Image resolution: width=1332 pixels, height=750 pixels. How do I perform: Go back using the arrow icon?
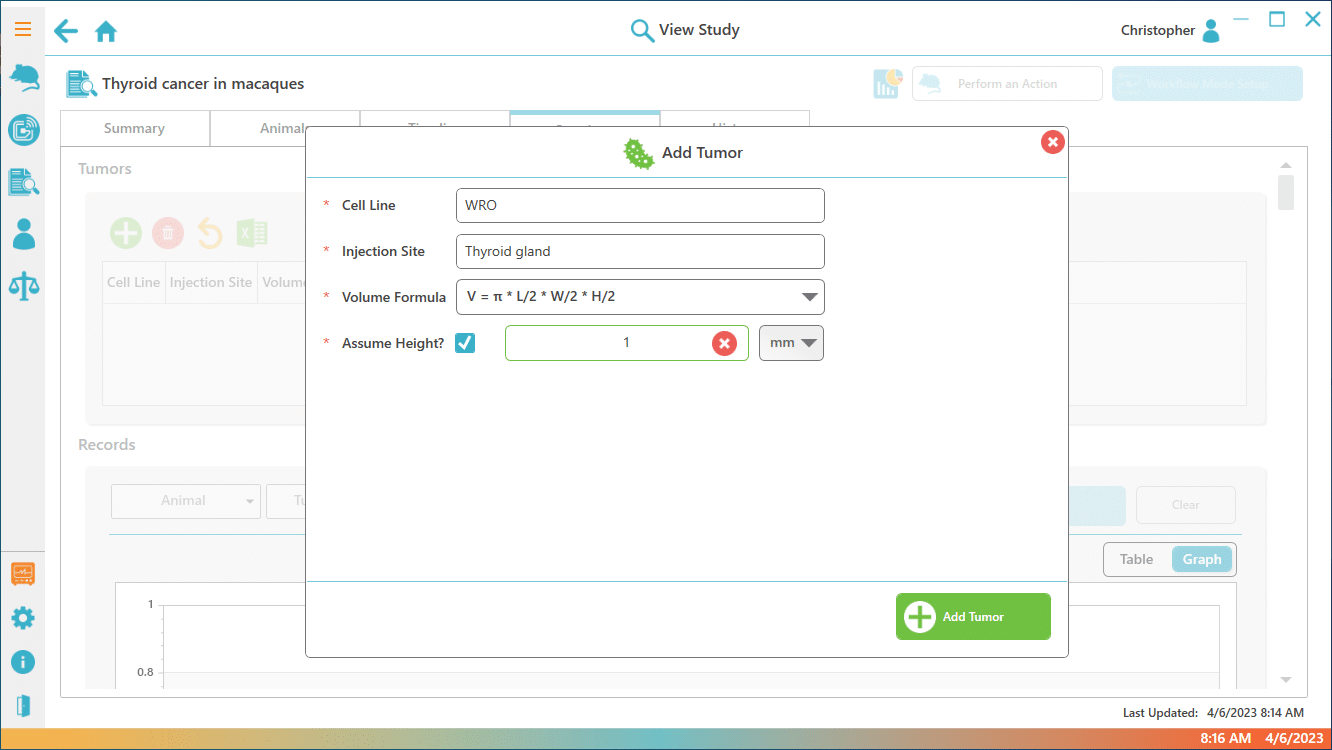pos(66,31)
